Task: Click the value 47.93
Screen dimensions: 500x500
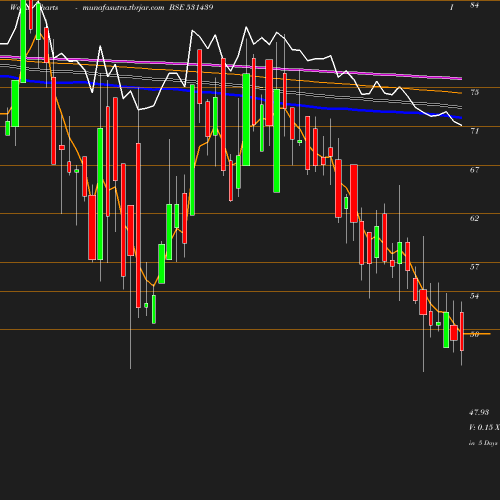Action: [x=479, y=412]
